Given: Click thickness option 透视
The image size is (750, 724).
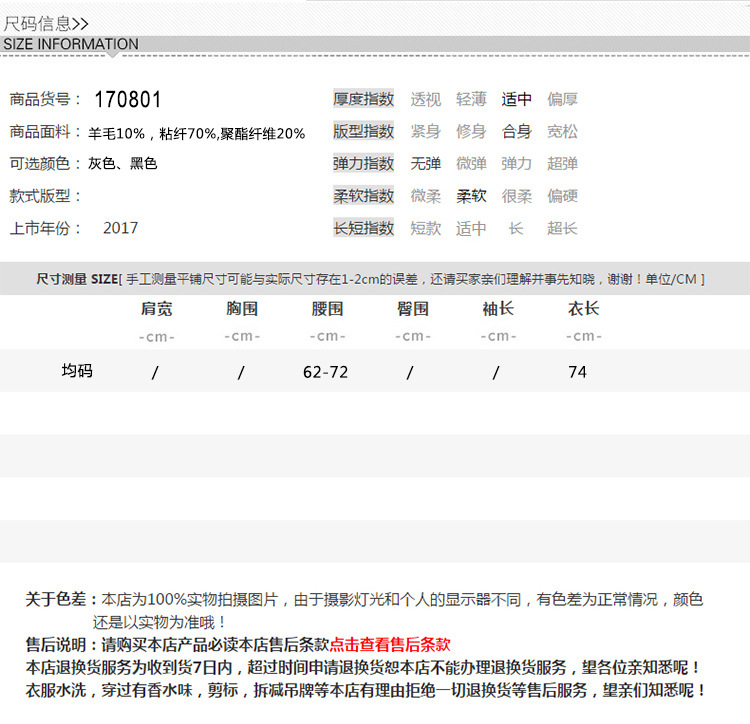Looking at the screenshot, I should tap(426, 99).
